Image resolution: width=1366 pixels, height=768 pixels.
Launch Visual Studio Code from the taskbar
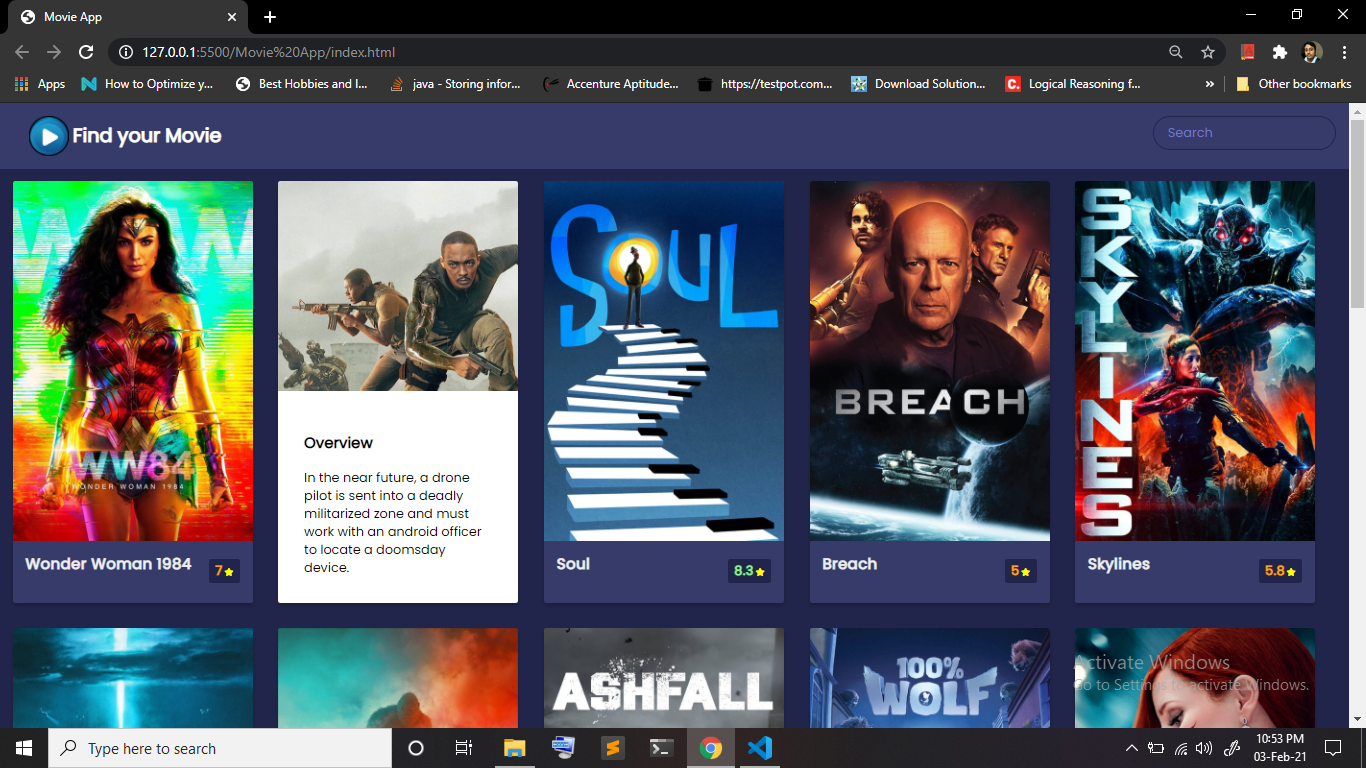pos(759,747)
